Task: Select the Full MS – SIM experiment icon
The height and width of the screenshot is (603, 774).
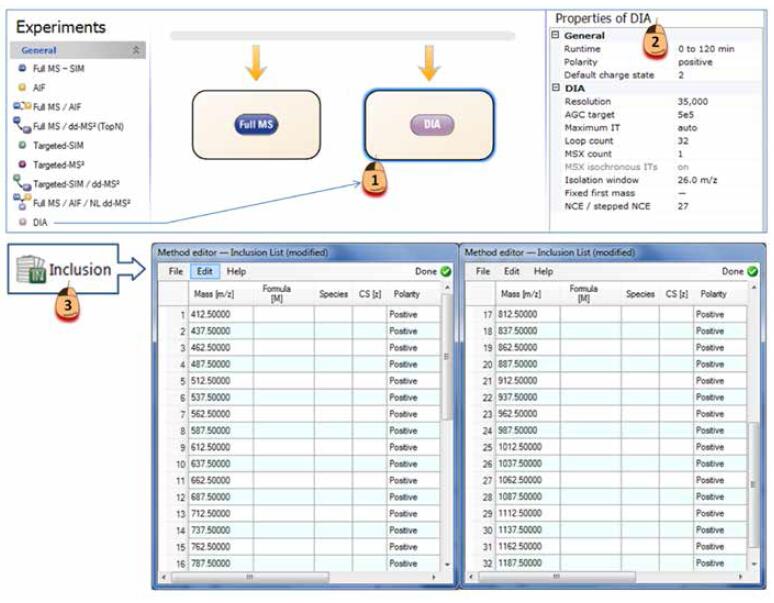Action: pos(22,68)
